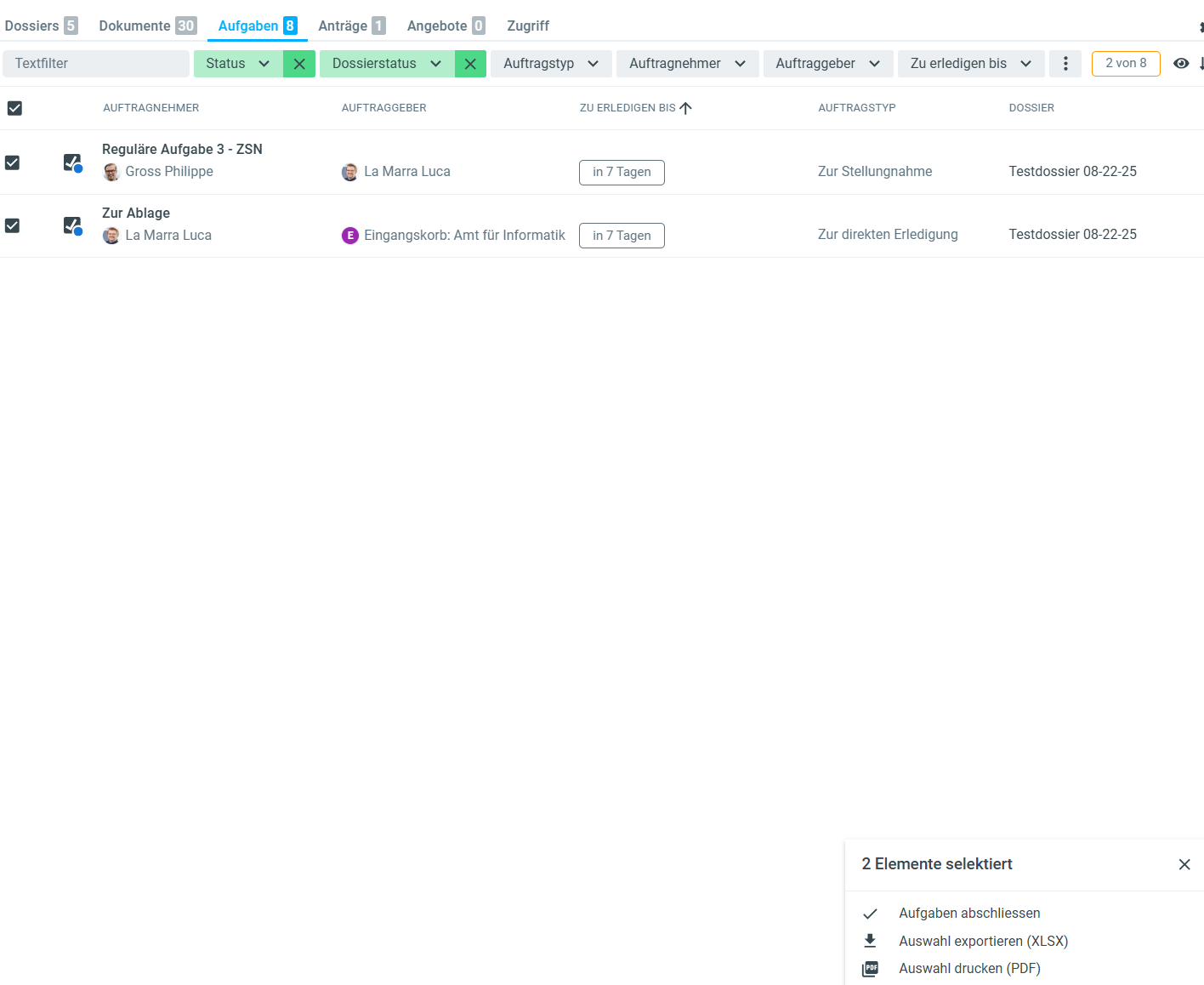The width and height of the screenshot is (1204, 985).
Task: Uncheck the Reguläre Aufgabe 3 - ZSN row
Action: pos(13,162)
